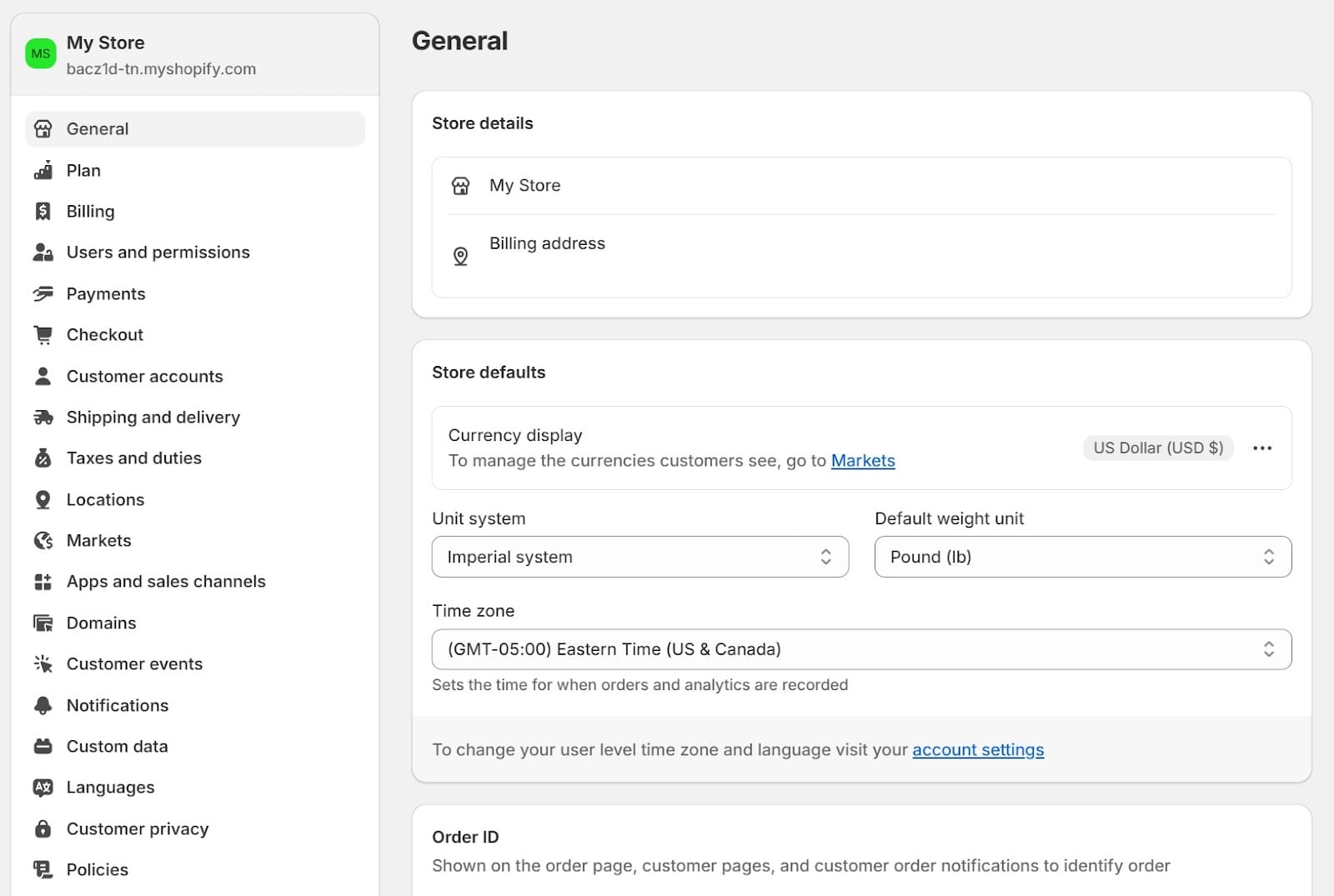Open Payments via its card icon
Image resolution: width=1334 pixels, height=896 pixels.
click(43, 293)
